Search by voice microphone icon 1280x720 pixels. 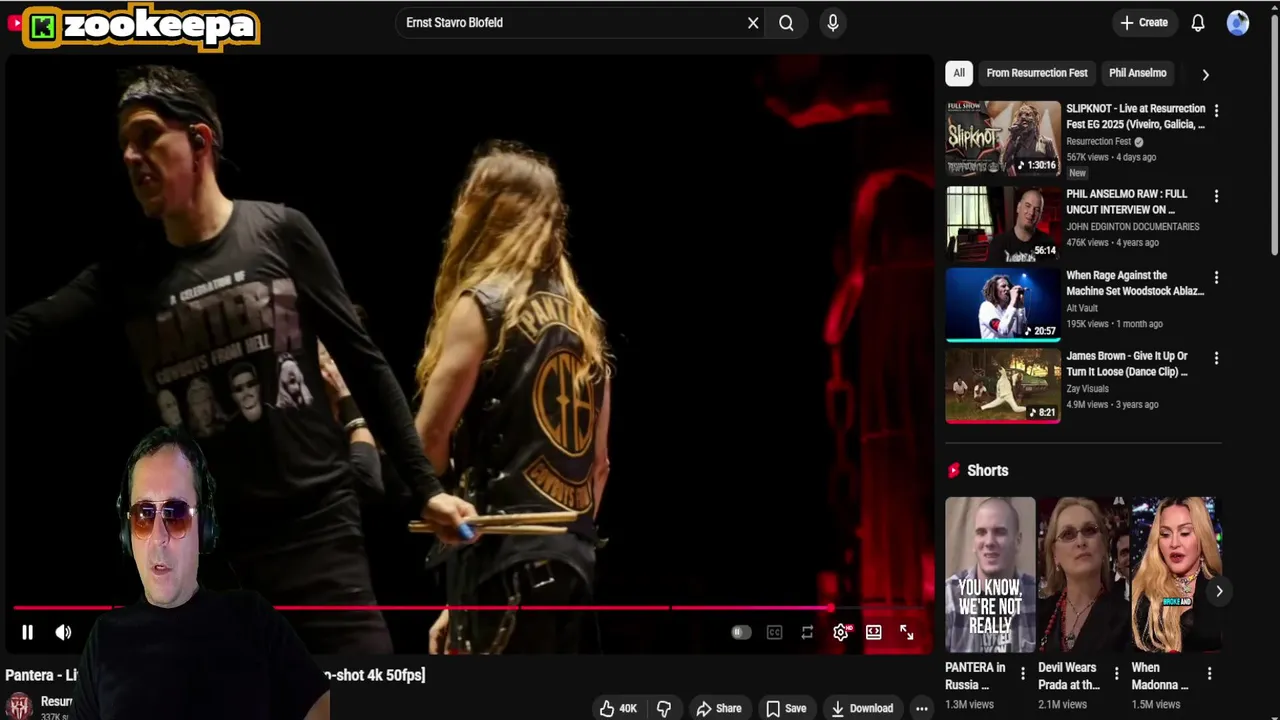pos(832,22)
